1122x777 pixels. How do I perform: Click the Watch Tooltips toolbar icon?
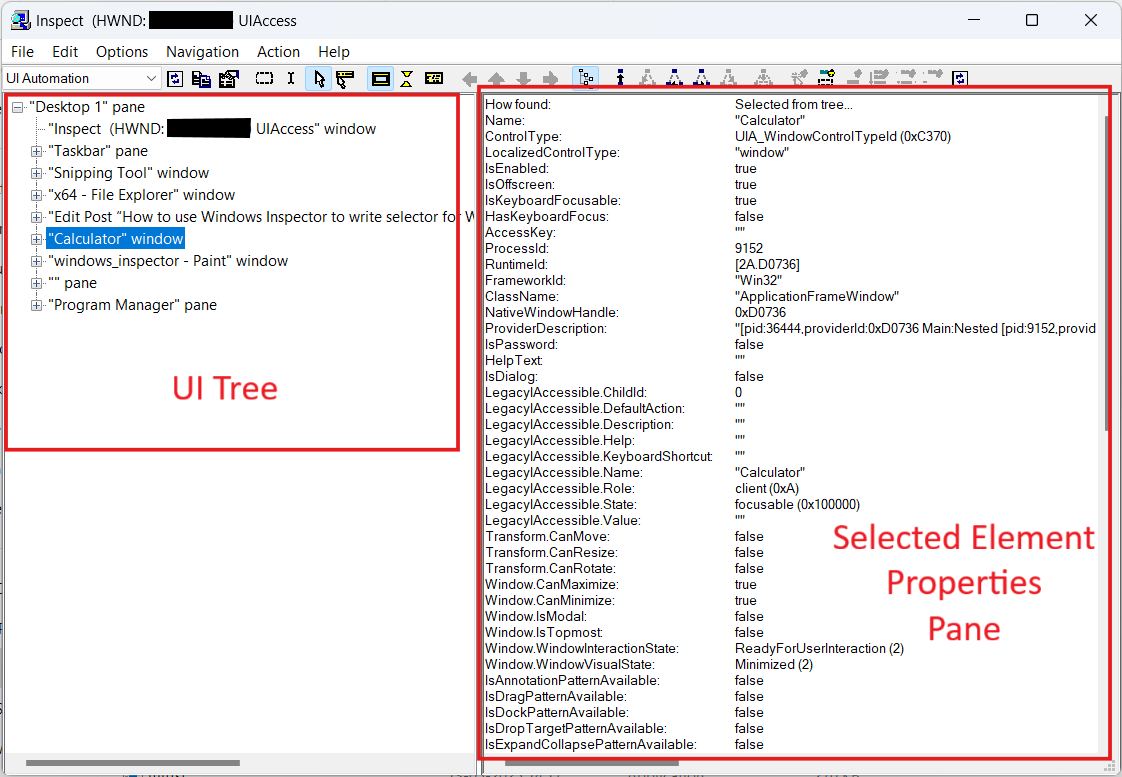pyautogui.click(x=345, y=78)
